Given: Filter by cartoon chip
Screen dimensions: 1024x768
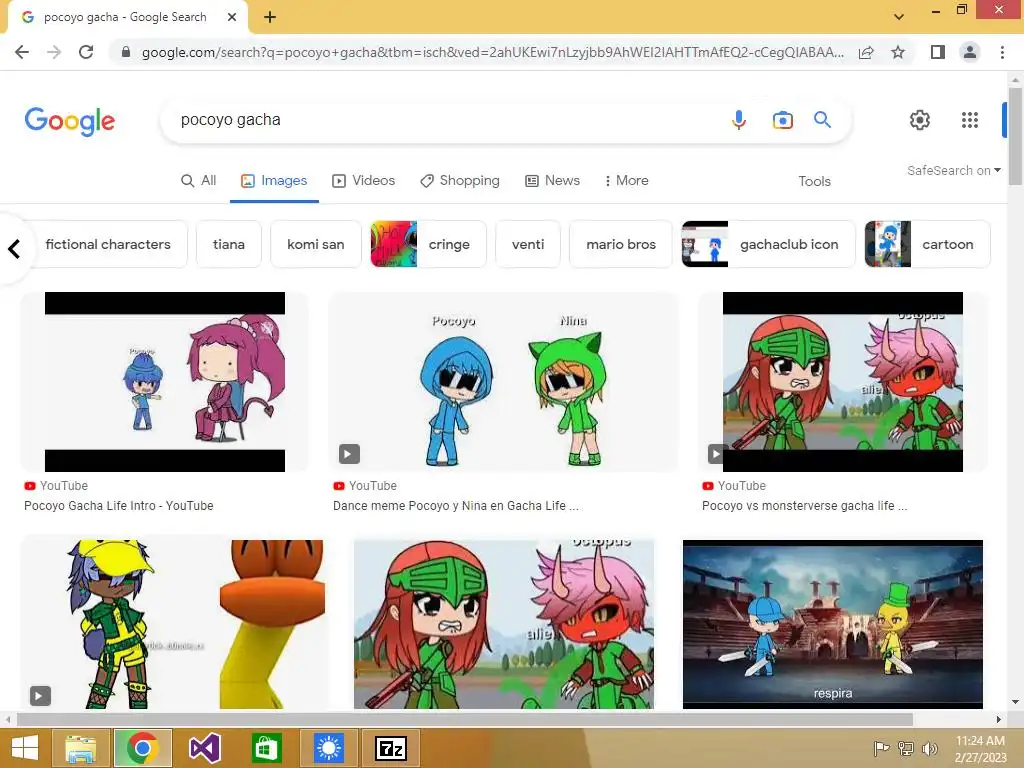Looking at the screenshot, I should (927, 244).
